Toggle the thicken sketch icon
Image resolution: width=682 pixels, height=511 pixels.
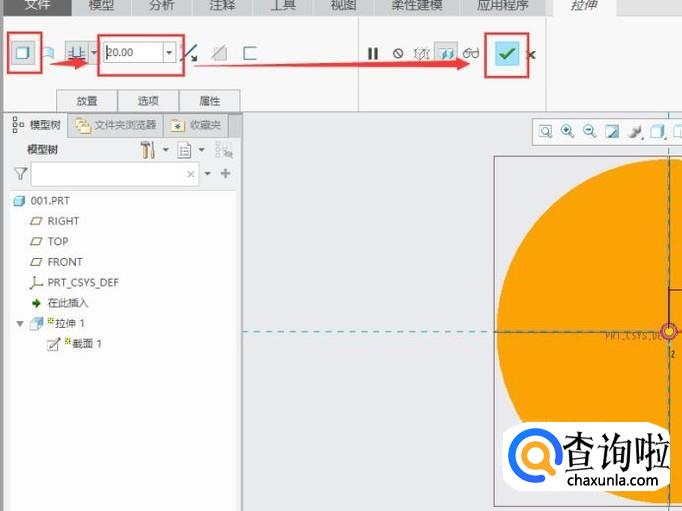pos(250,53)
